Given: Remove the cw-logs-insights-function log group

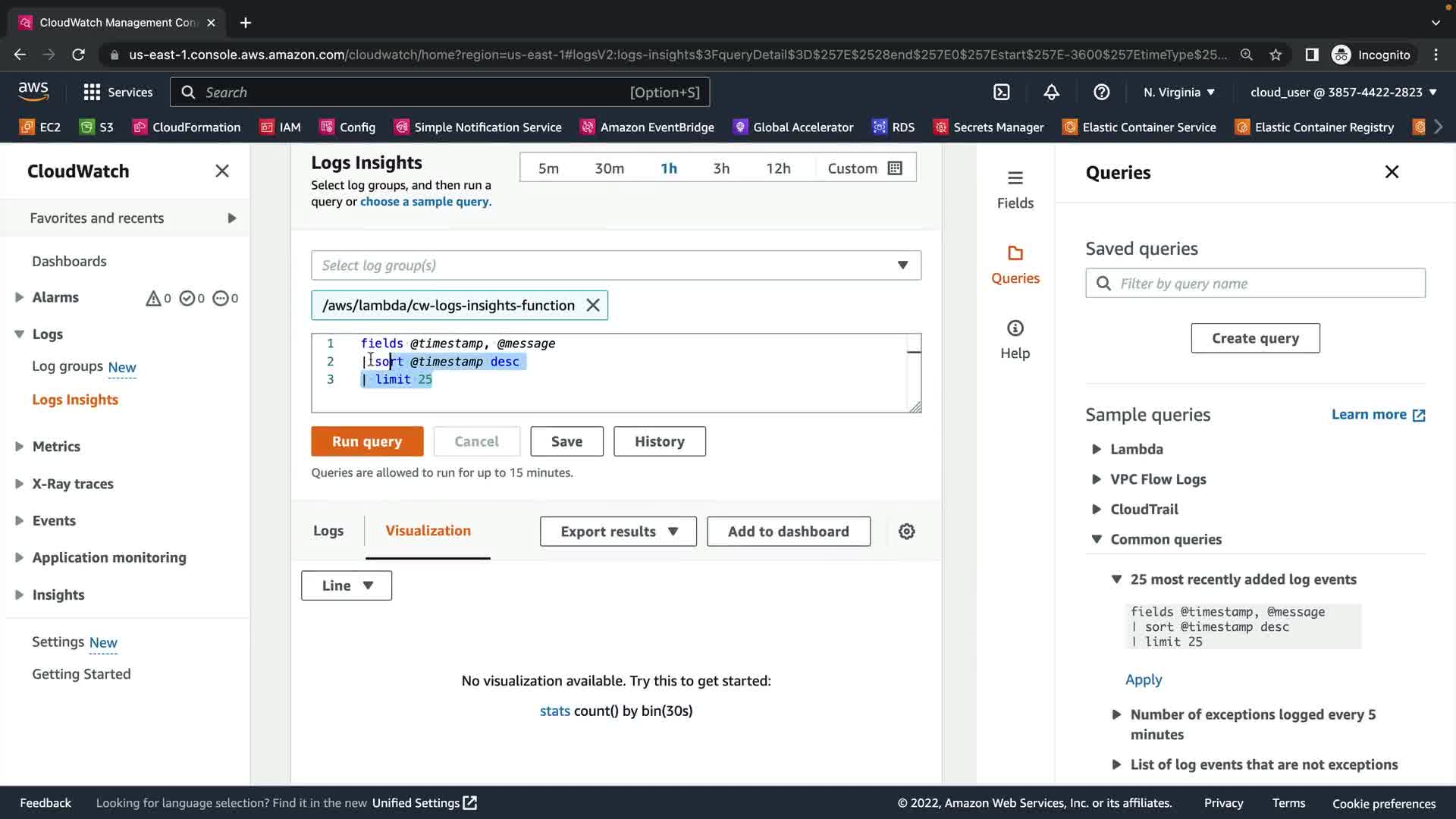Looking at the screenshot, I should point(593,306).
